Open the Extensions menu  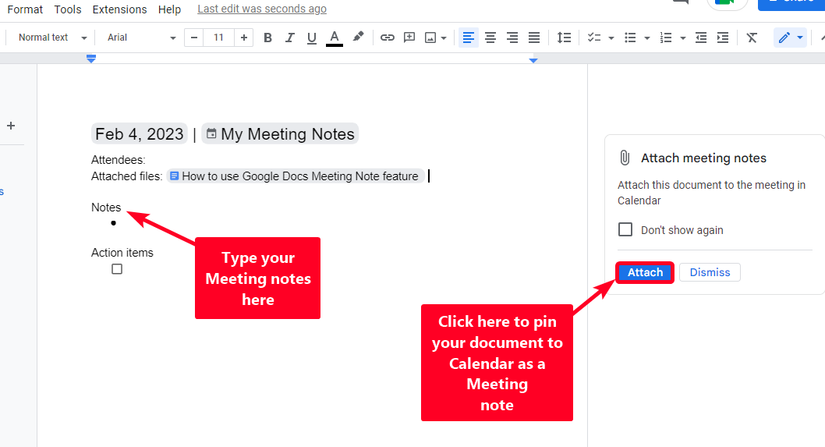[119, 9]
